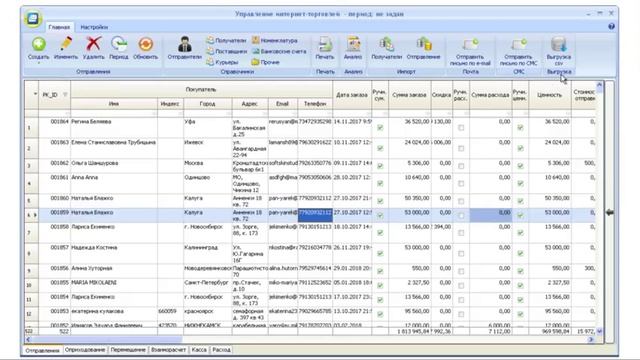Sort by the Дата заказа column header
Image resolution: width=640 pixels, height=360 pixels.
tap(352, 95)
